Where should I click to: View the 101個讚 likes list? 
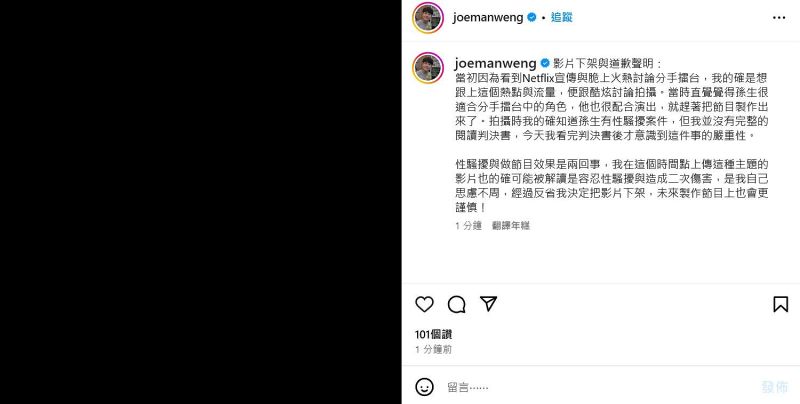(x=433, y=335)
